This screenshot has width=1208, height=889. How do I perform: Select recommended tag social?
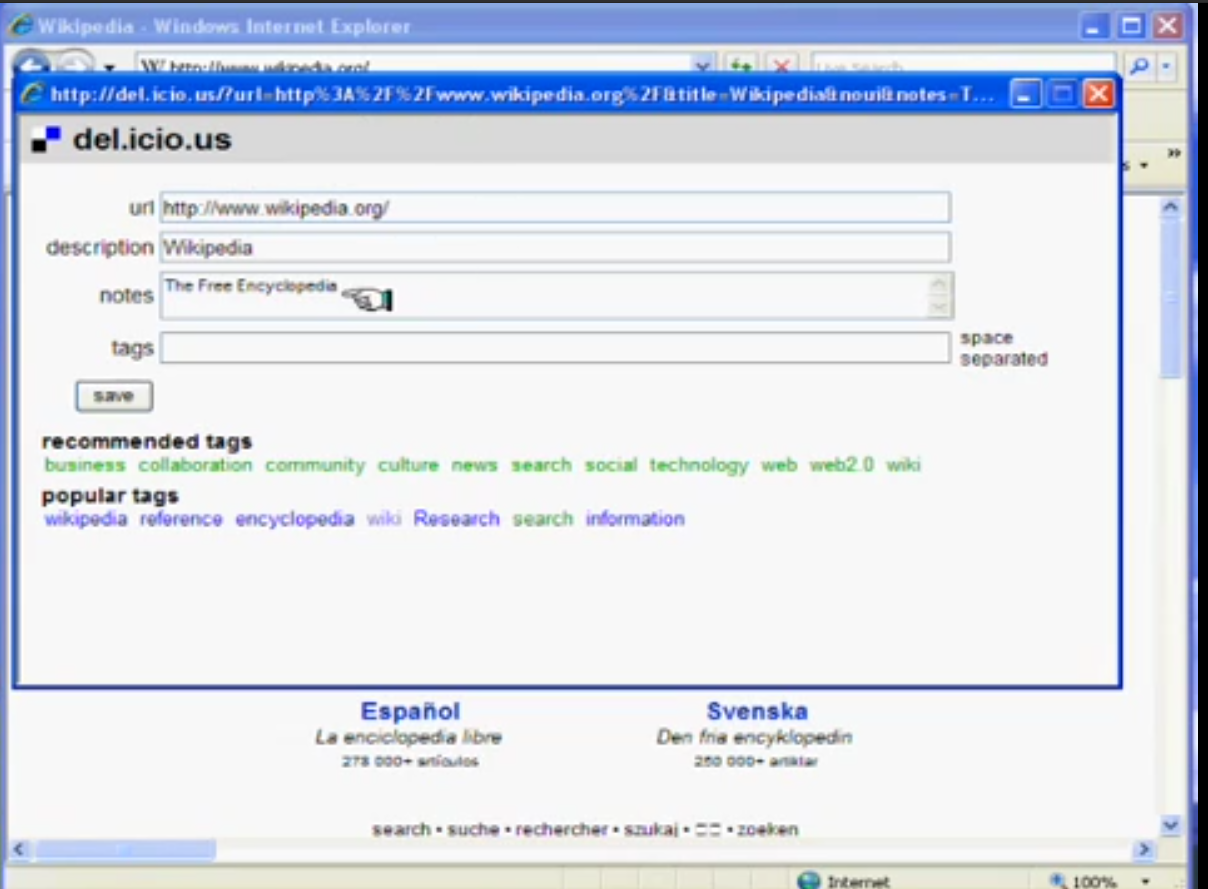pos(611,465)
